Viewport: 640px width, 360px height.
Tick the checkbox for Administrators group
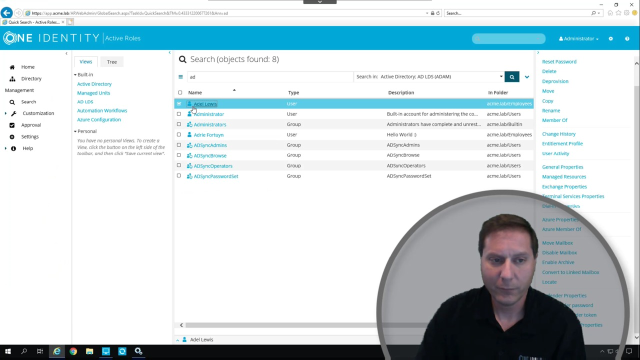(179, 124)
